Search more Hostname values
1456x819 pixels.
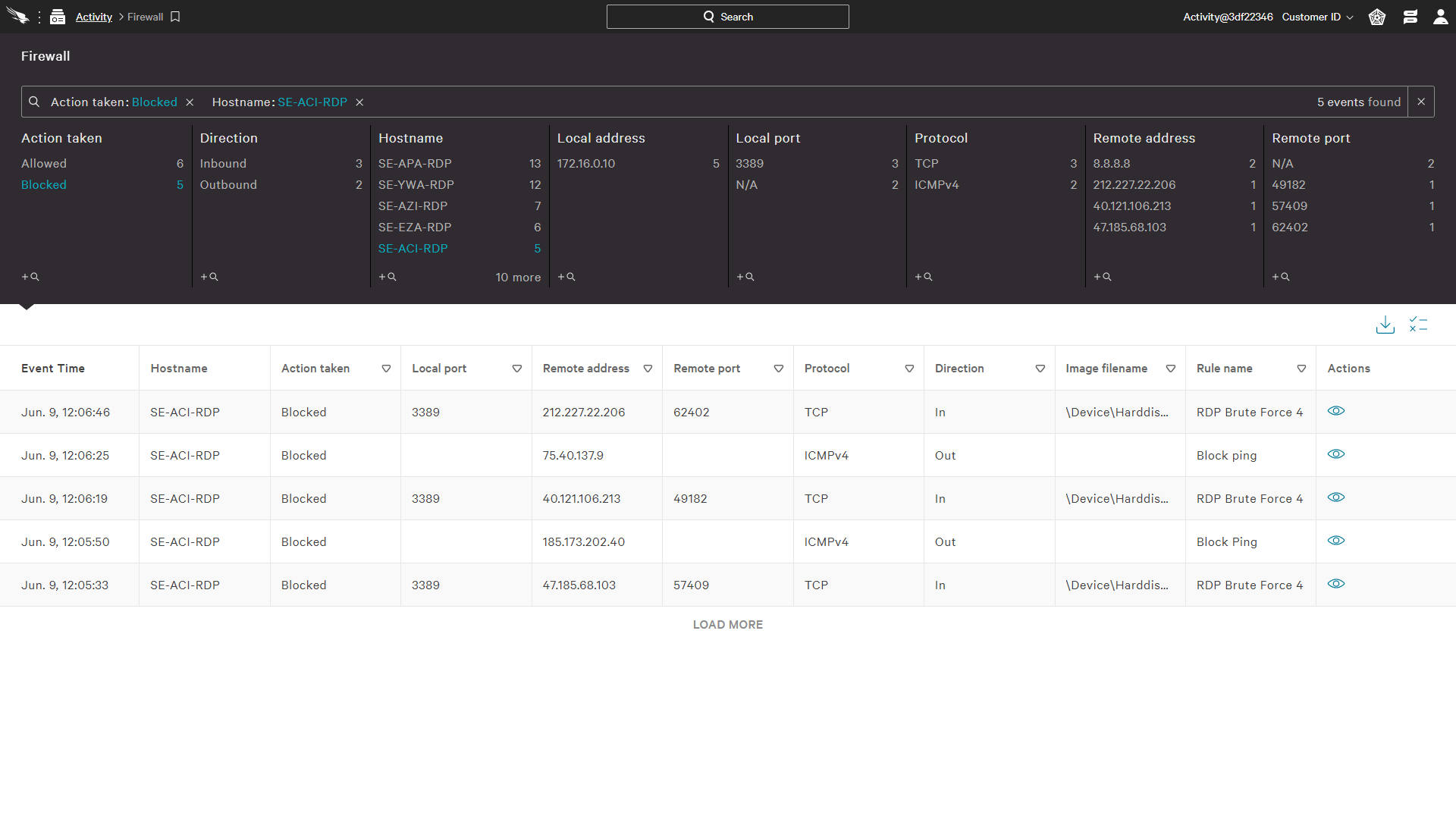click(x=388, y=277)
